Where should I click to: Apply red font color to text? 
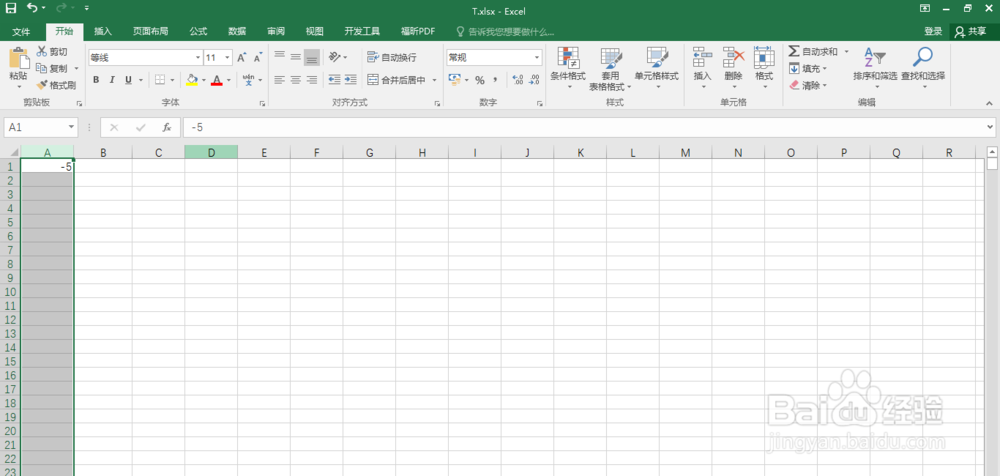click(x=216, y=80)
